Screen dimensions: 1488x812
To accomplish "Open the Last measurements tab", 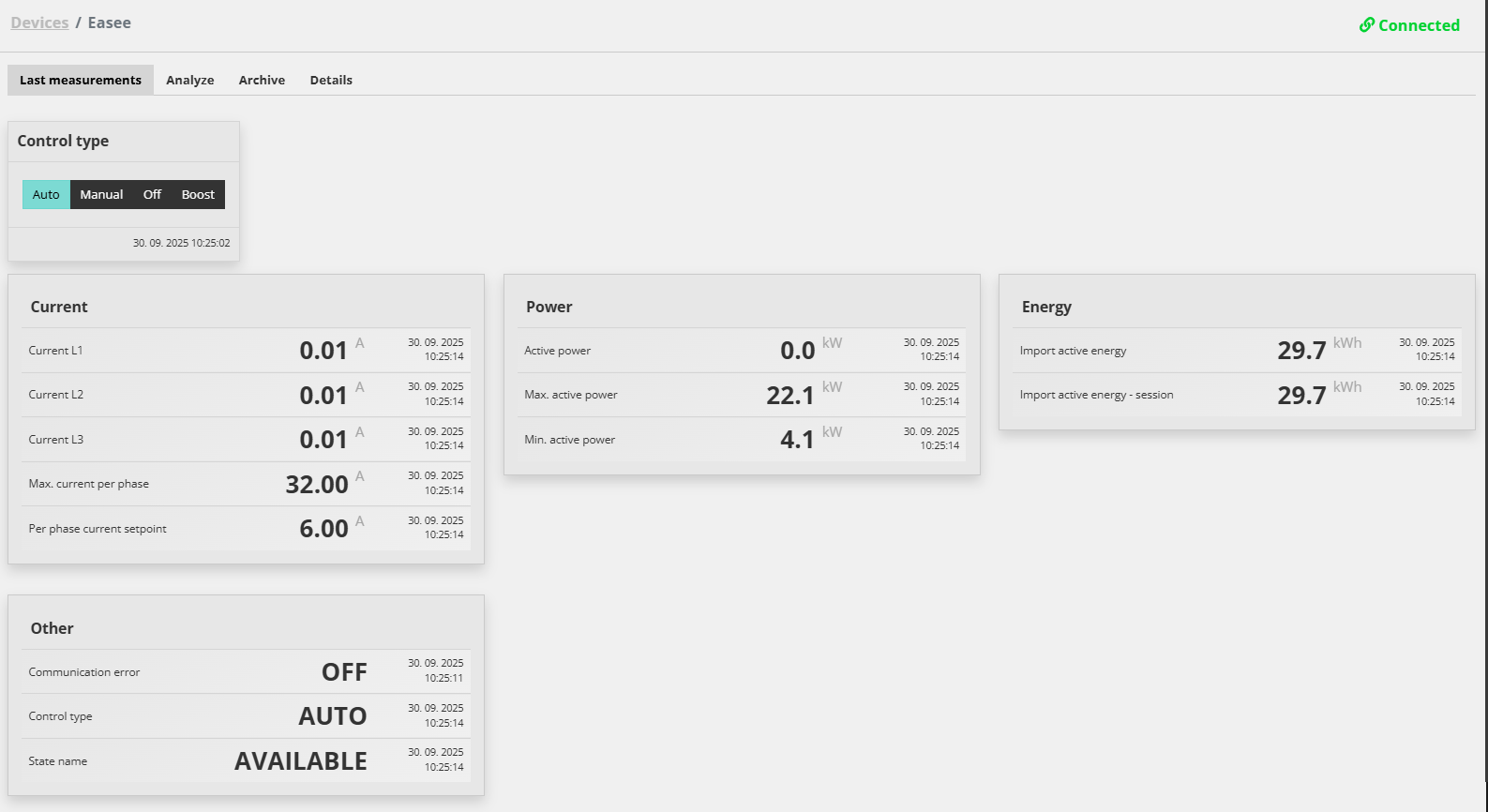I will click(81, 80).
